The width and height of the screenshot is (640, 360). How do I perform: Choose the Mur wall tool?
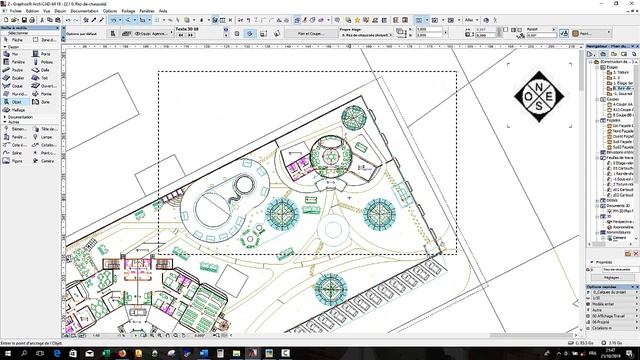click(11, 54)
